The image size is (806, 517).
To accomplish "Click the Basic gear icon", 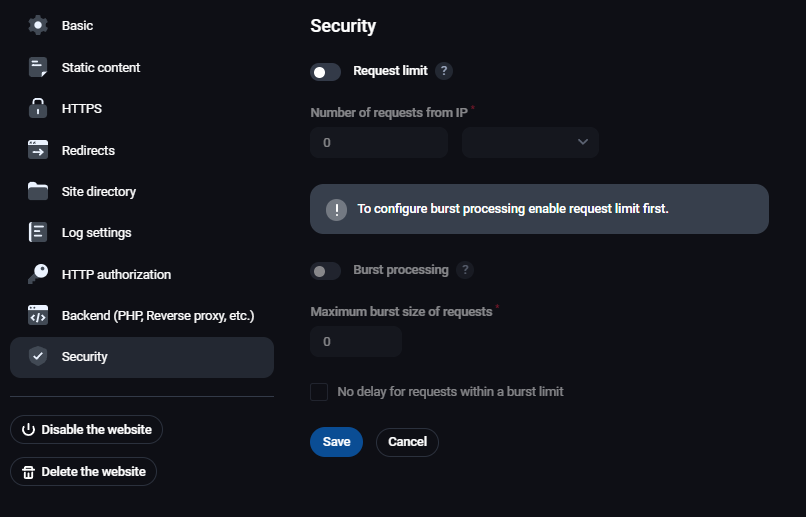I will 38,26.
